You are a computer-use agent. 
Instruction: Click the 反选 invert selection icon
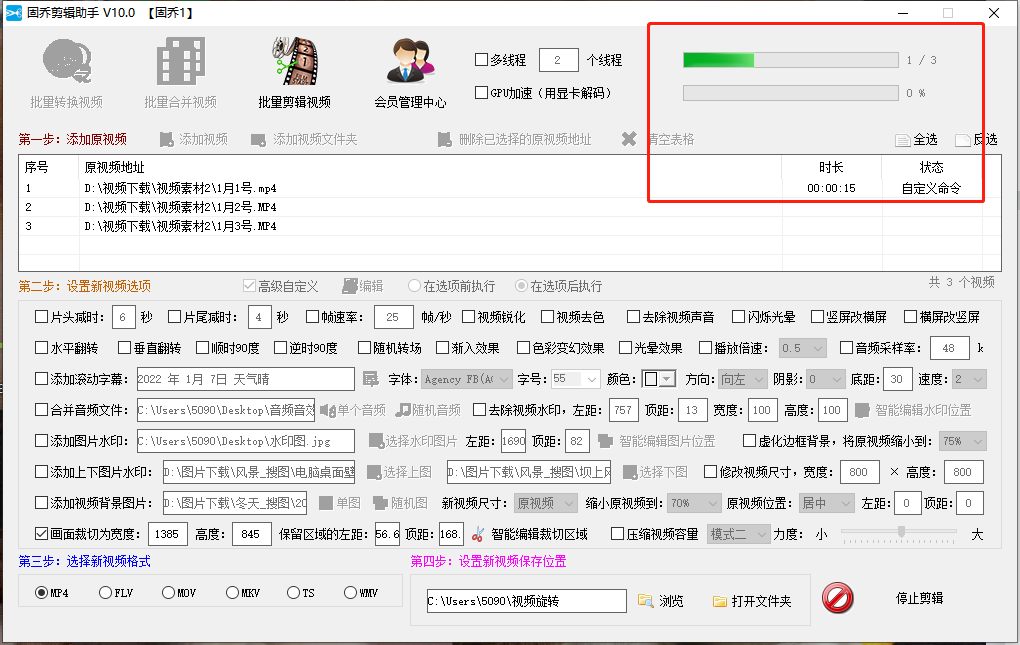962,140
